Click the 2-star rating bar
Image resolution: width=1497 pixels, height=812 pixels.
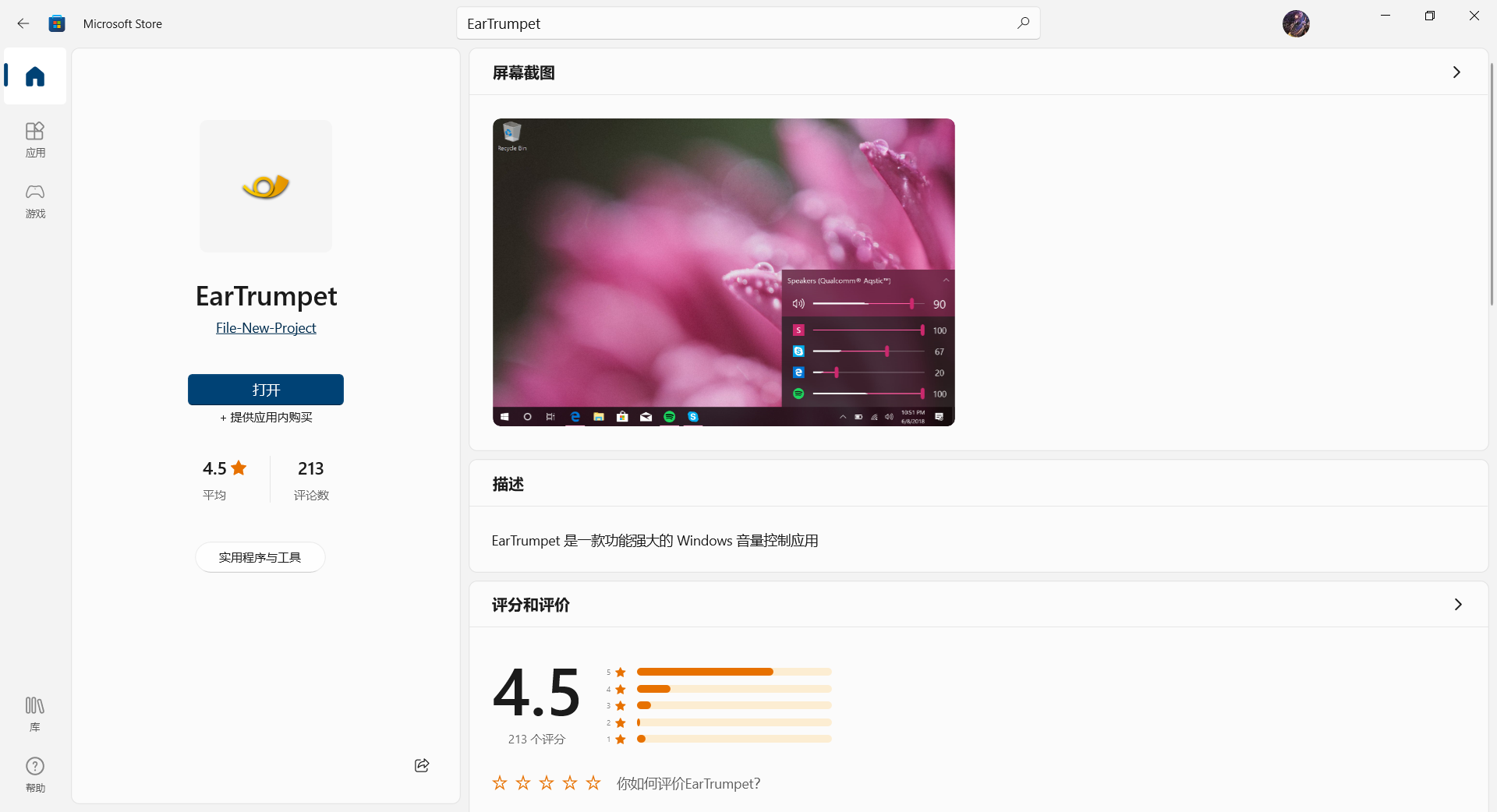pyautogui.click(x=734, y=722)
